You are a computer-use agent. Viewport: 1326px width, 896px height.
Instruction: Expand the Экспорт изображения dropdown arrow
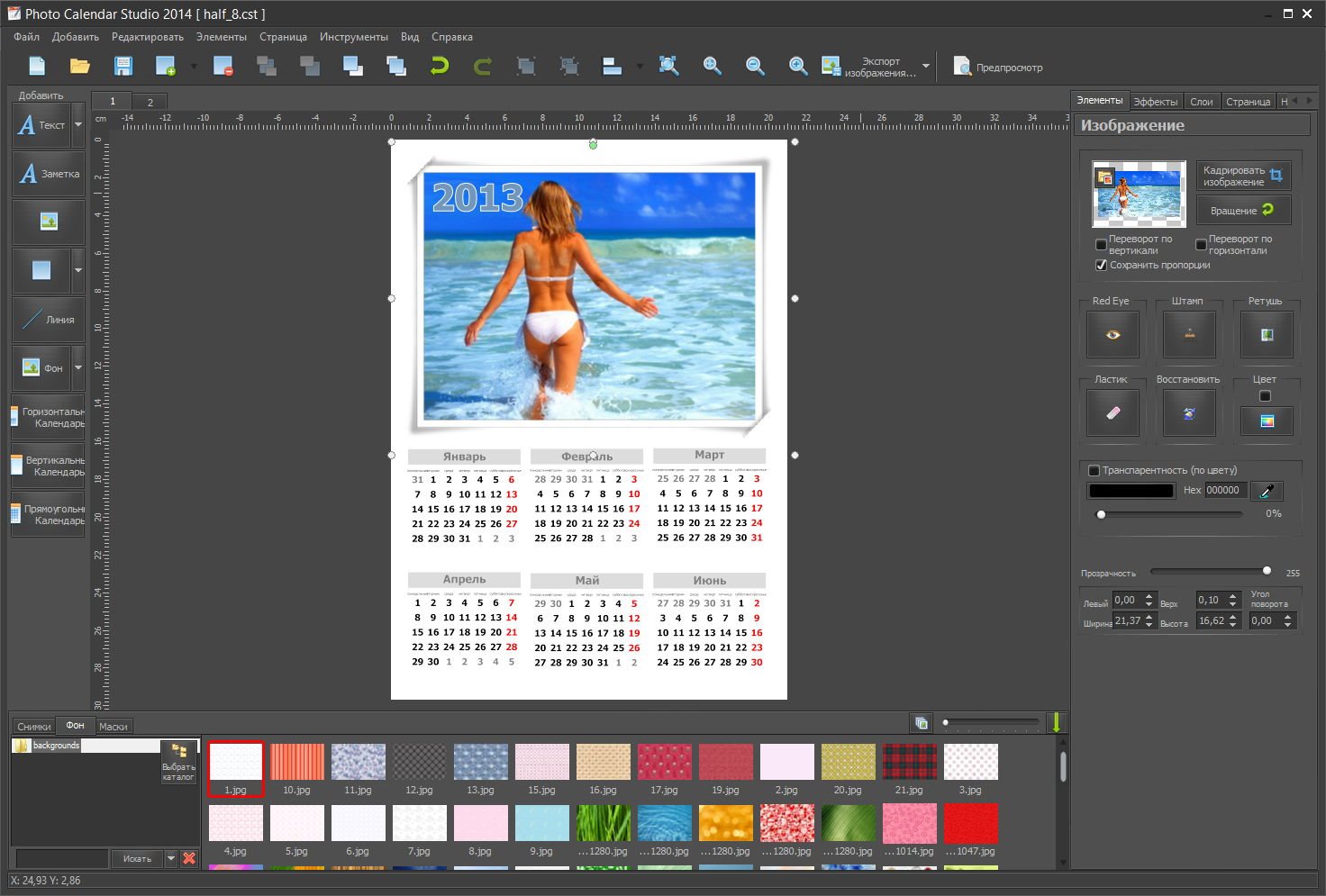926,66
